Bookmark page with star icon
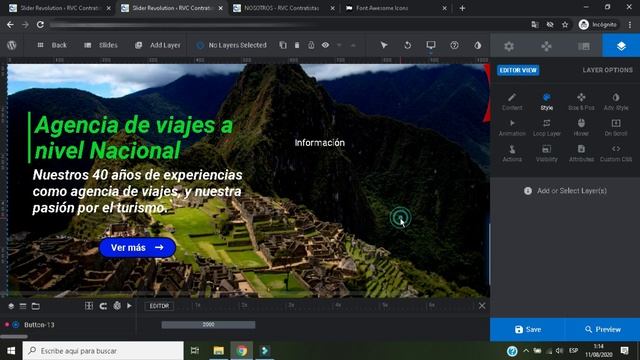Screen dimensions: 640x360 565,25
